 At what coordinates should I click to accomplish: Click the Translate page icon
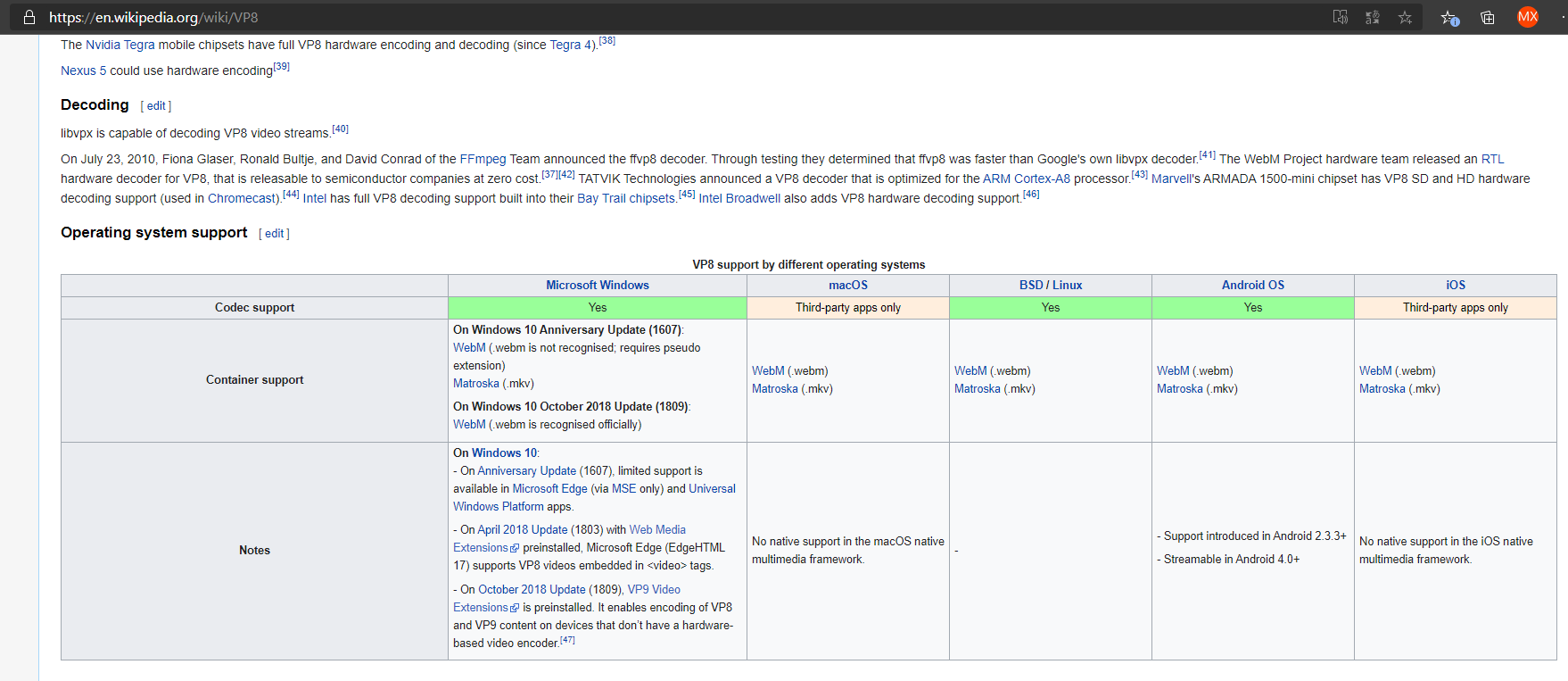pyautogui.click(x=1373, y=17)
